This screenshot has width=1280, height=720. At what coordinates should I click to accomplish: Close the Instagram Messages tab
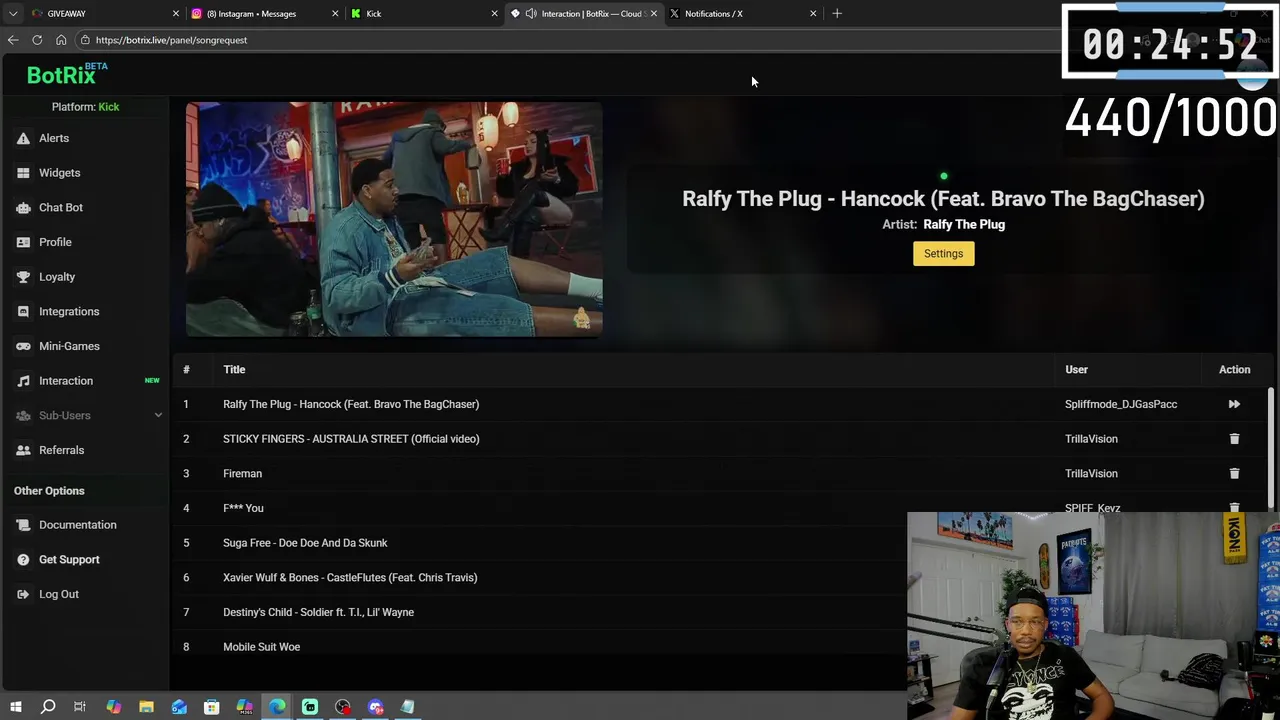click(335, 13)
